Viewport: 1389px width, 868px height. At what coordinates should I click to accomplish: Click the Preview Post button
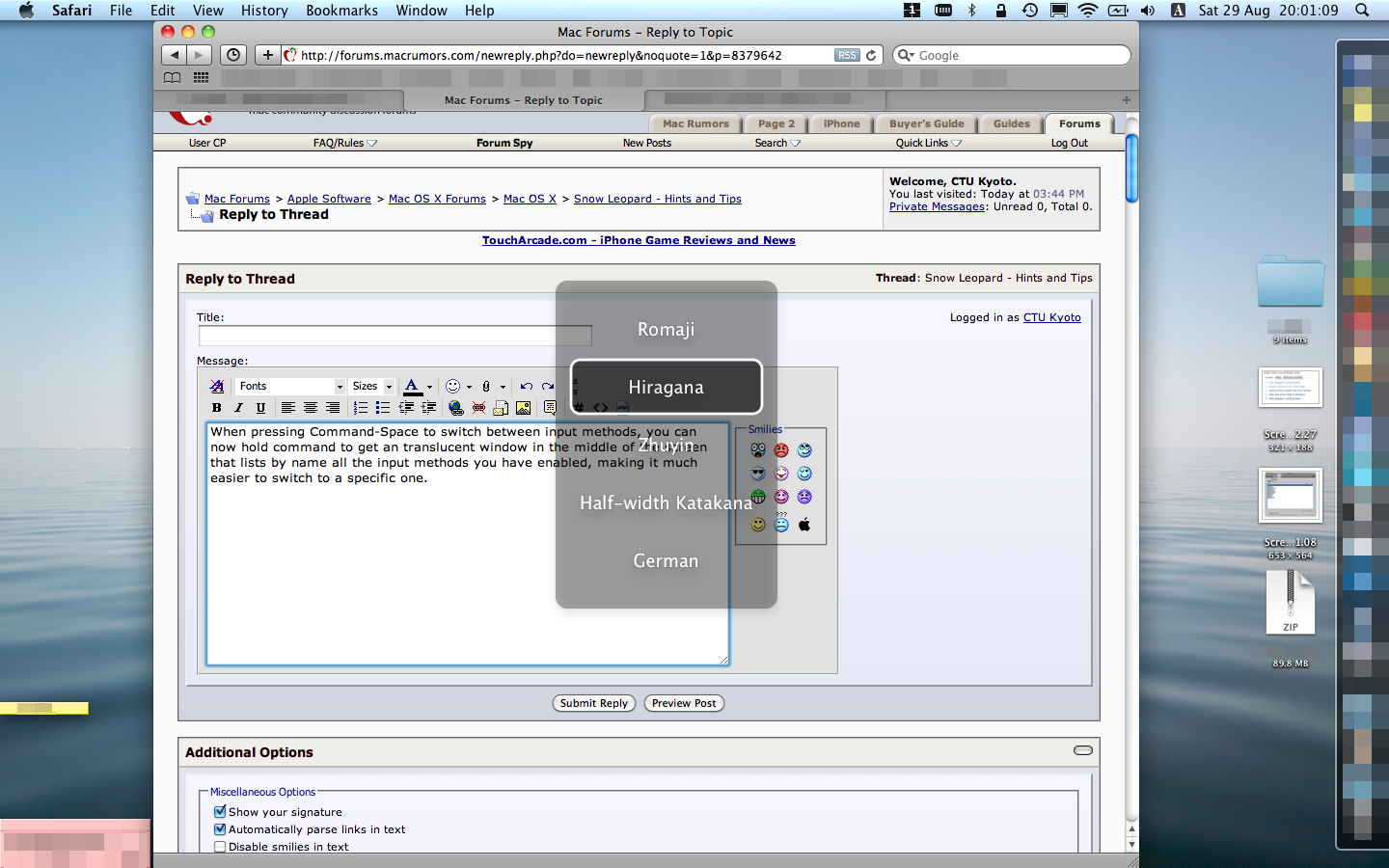point(684,703)
